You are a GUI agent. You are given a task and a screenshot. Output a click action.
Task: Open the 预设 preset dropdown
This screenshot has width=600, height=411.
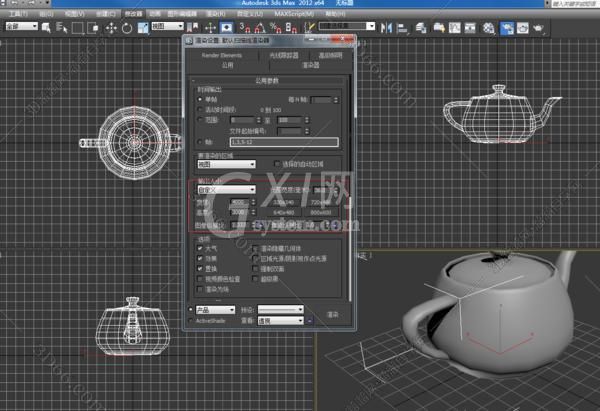click(280, 309)
